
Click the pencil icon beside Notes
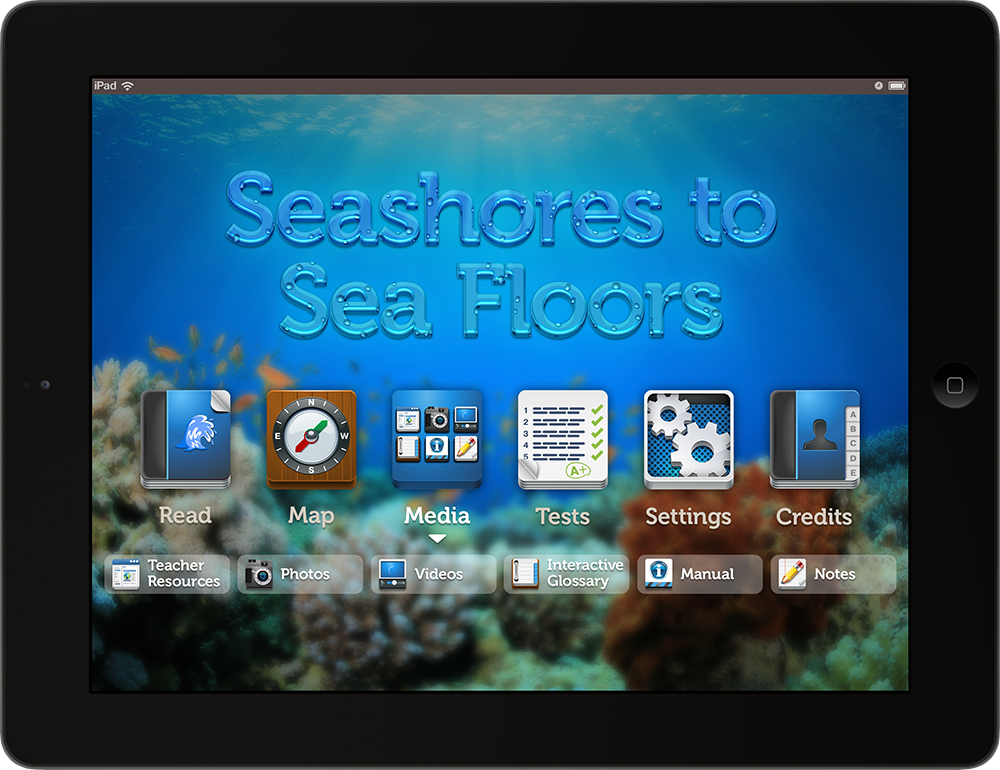pyautogui.click(x=792, y=574)
